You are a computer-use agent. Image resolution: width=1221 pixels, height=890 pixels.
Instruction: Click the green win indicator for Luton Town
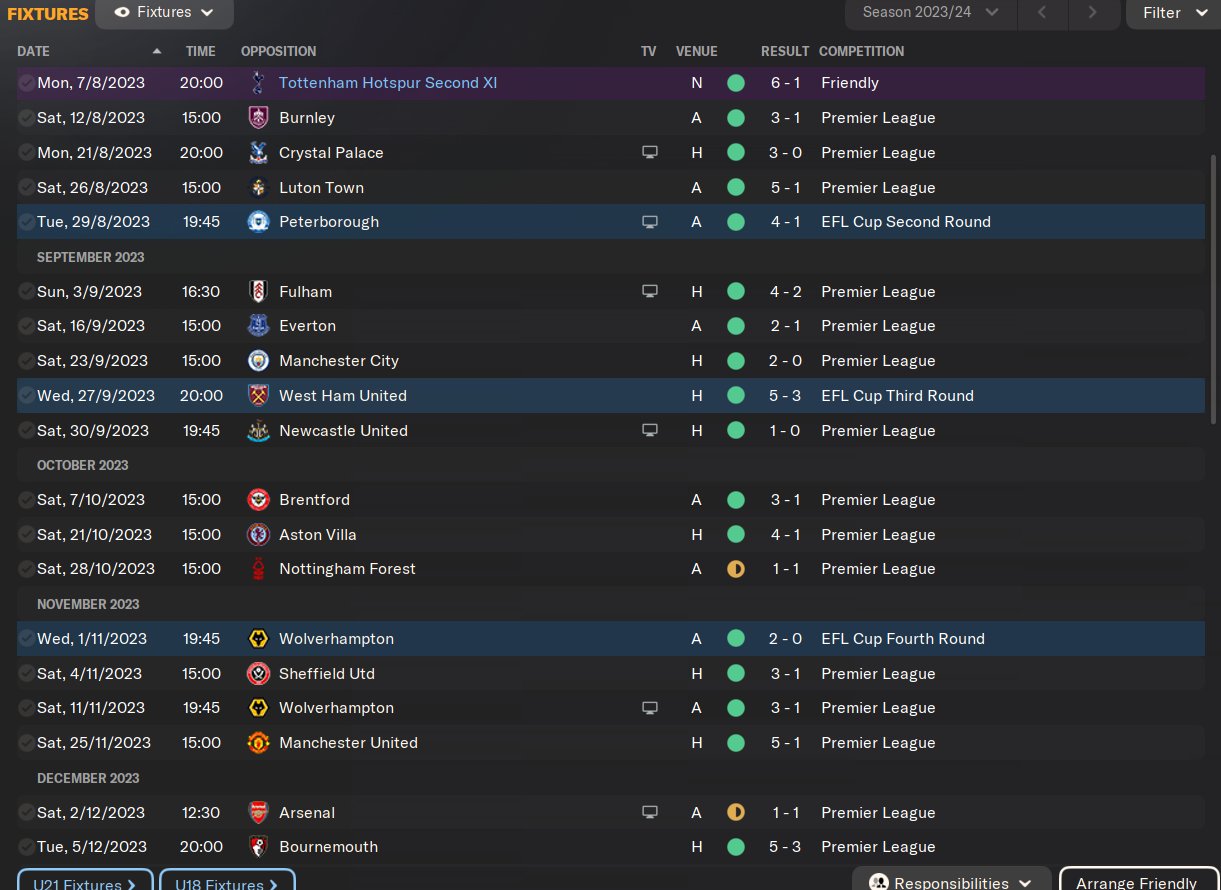tap(736, 188)
